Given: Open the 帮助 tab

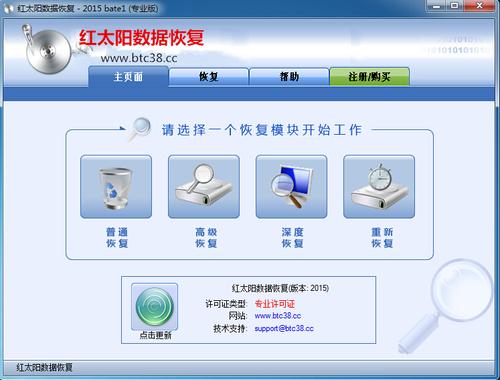Looking at the screenshot, I should click(289, 77).
